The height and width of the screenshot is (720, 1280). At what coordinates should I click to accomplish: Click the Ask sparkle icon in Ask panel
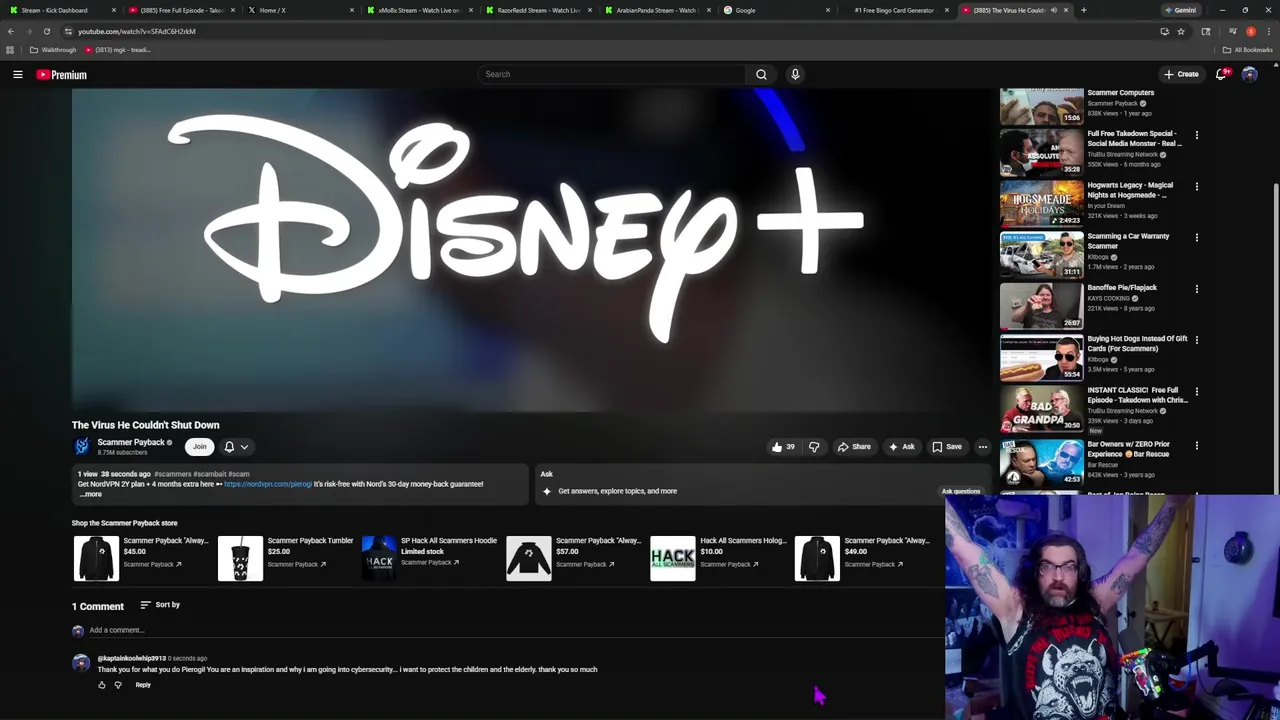click(546, 491)
